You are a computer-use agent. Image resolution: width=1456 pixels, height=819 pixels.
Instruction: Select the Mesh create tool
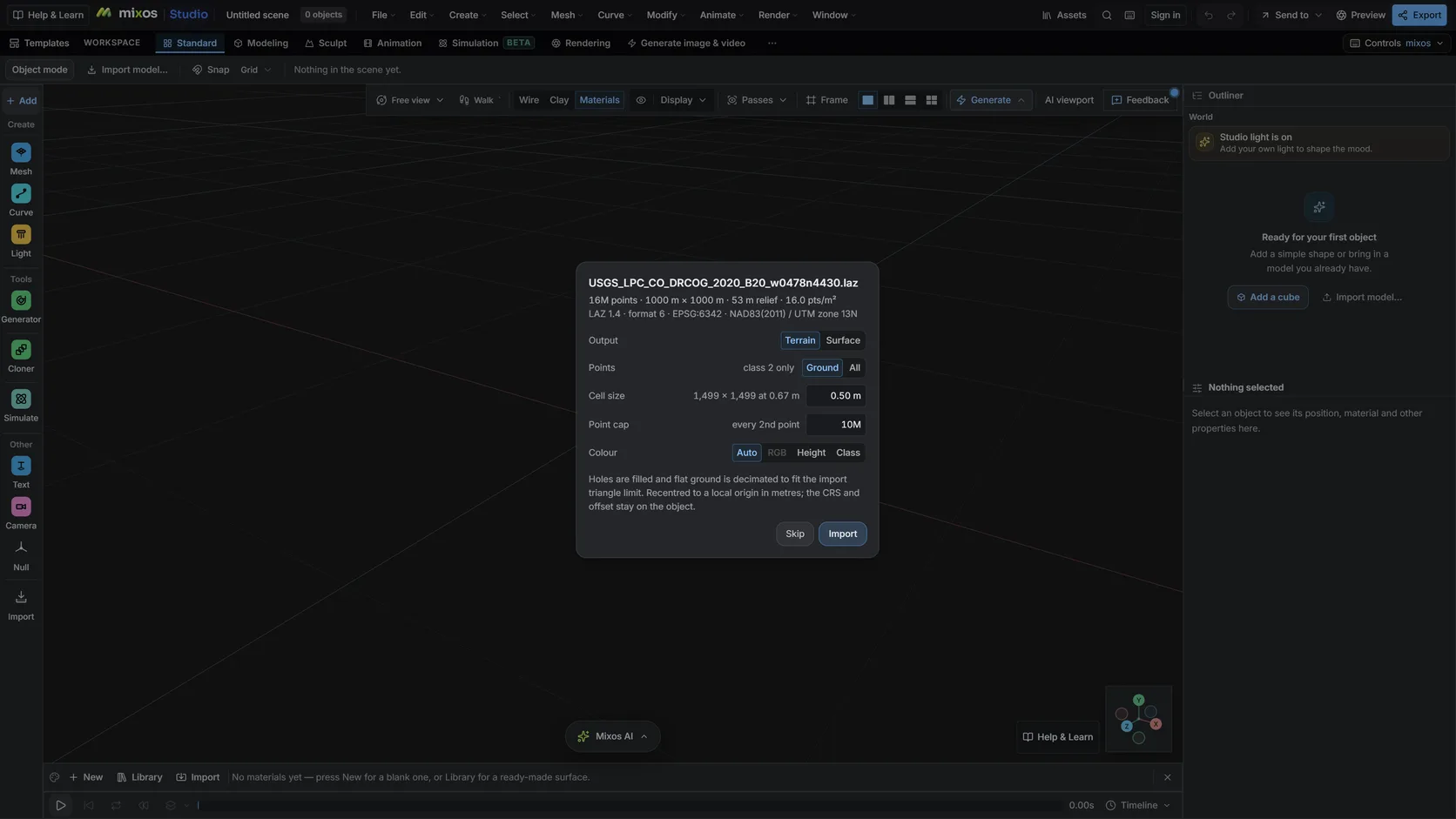[21, 158]
